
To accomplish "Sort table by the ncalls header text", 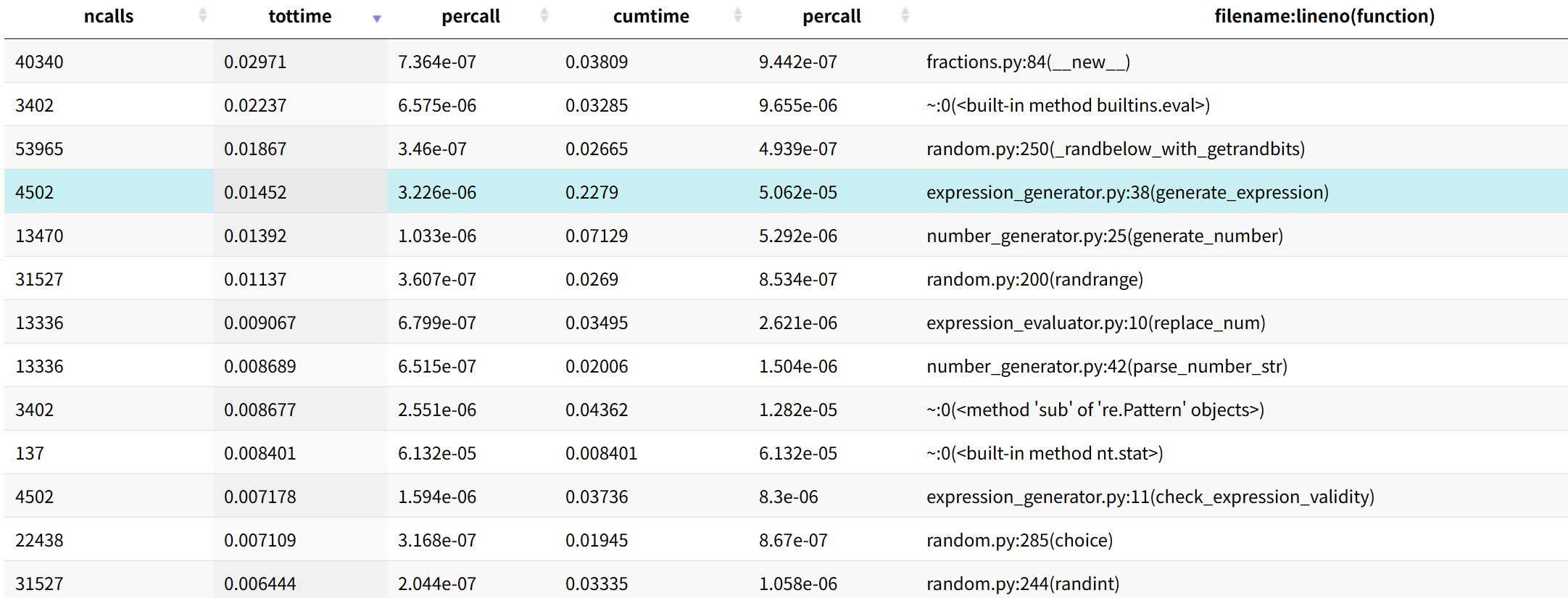I will (109, 16).
